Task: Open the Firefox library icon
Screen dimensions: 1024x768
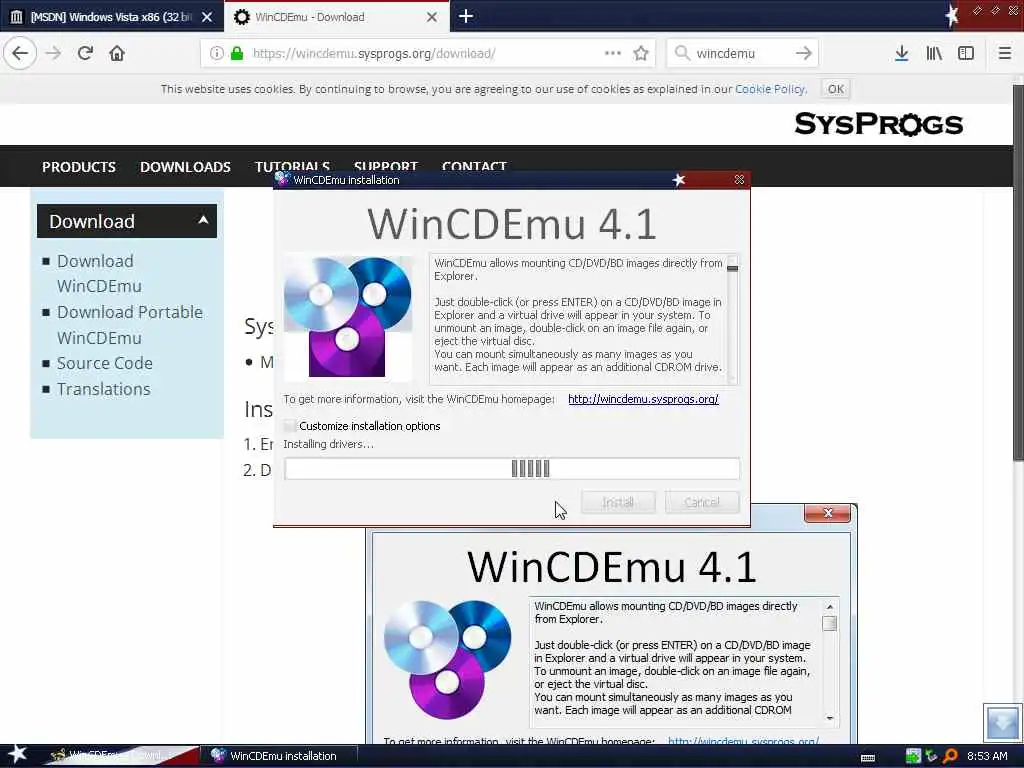Action: click(934, 53)
